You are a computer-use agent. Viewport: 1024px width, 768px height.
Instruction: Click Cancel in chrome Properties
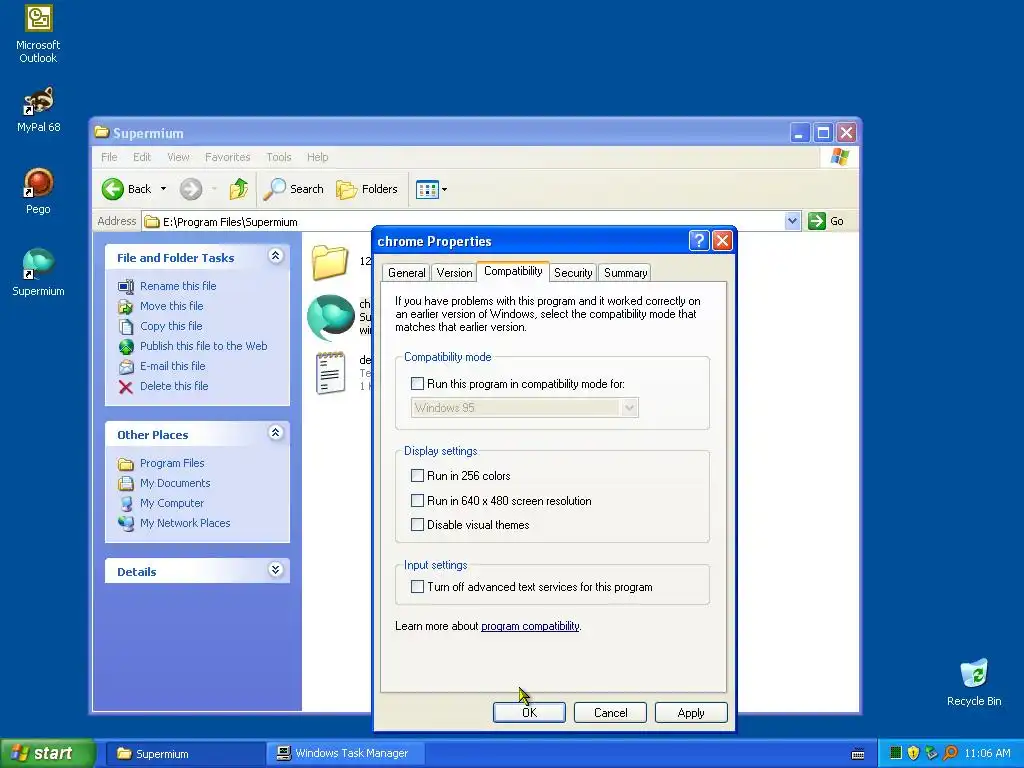click(610, 712)
